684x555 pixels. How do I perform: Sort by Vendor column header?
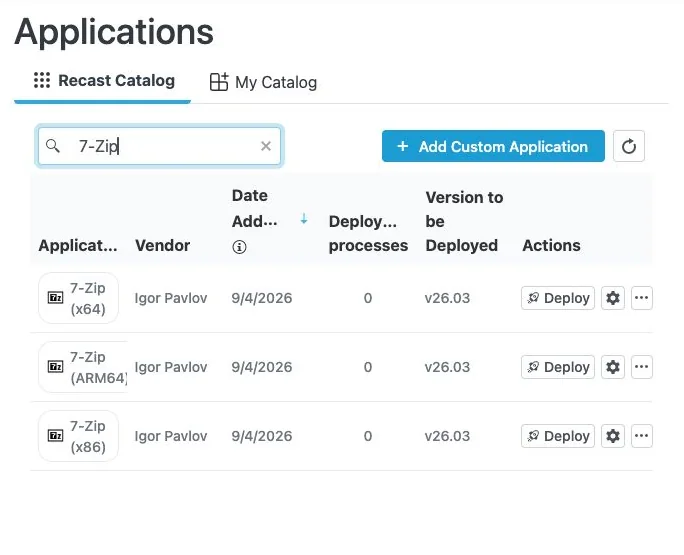point(162,246)
